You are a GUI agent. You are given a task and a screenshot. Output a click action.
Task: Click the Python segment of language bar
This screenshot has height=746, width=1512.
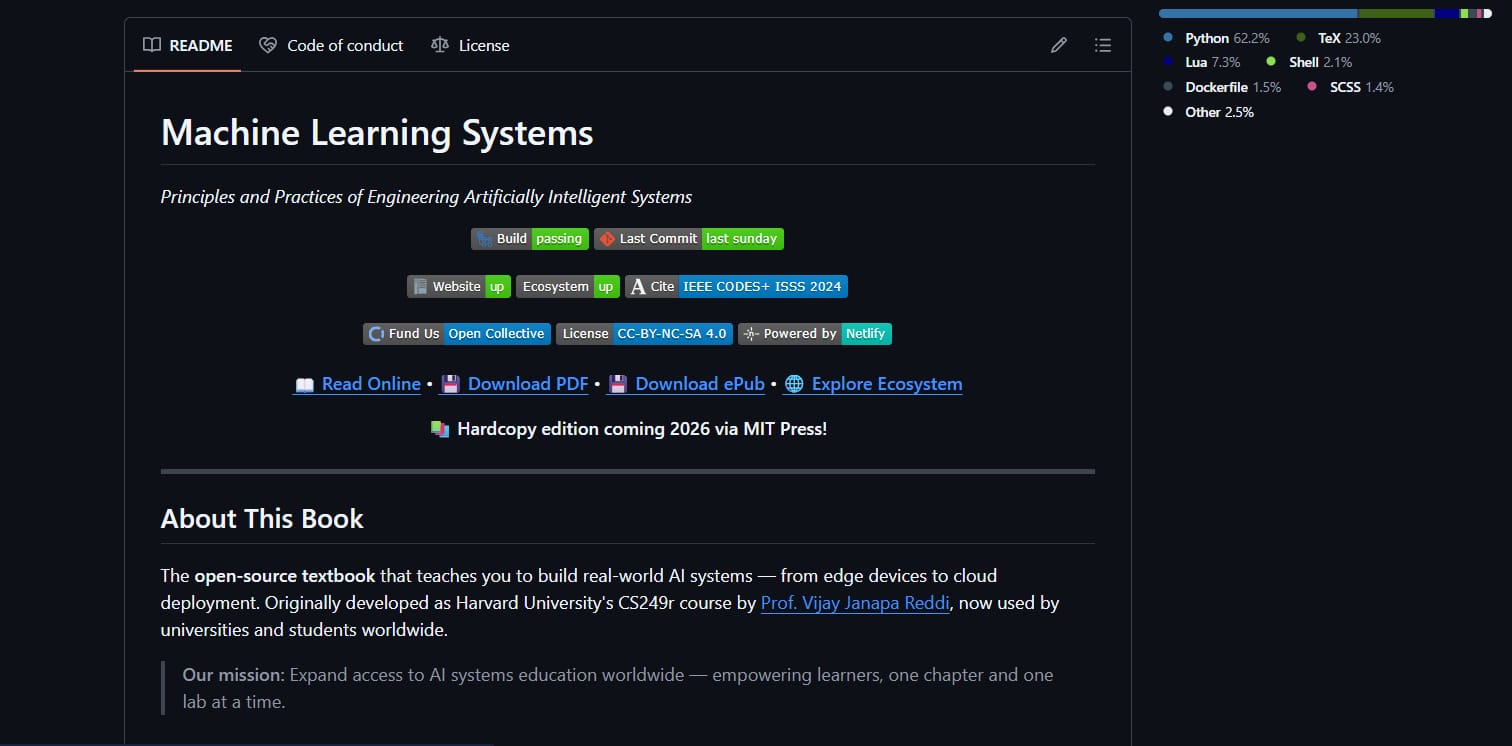[x=1257, y=13]
